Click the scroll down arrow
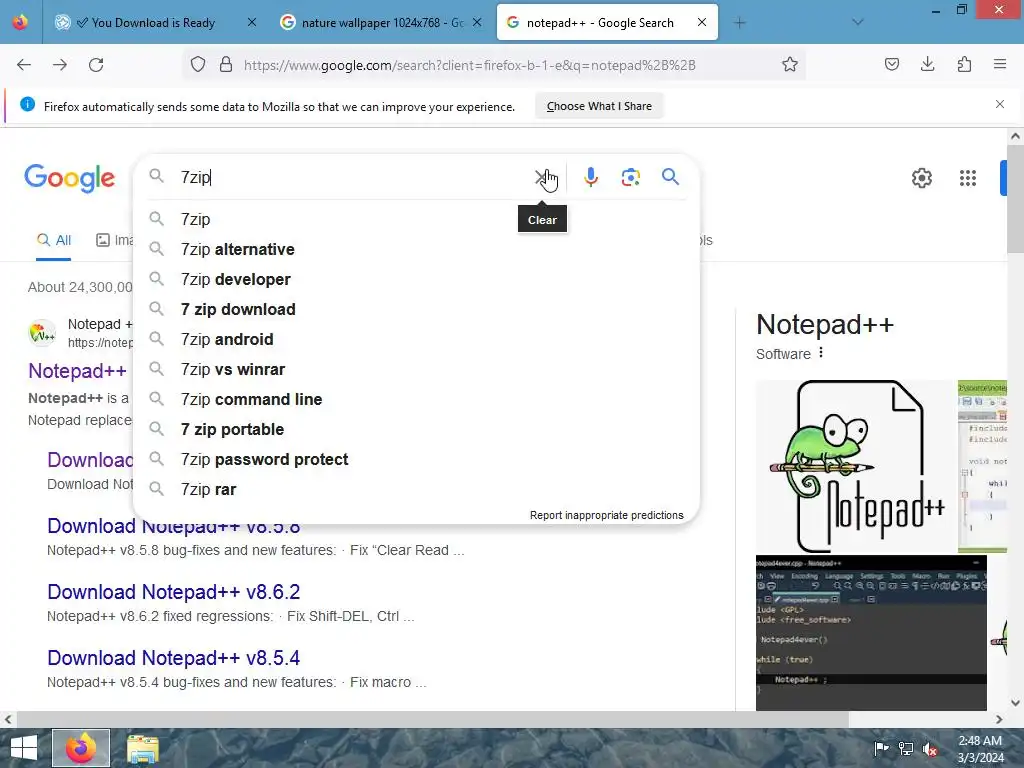 1015,703
